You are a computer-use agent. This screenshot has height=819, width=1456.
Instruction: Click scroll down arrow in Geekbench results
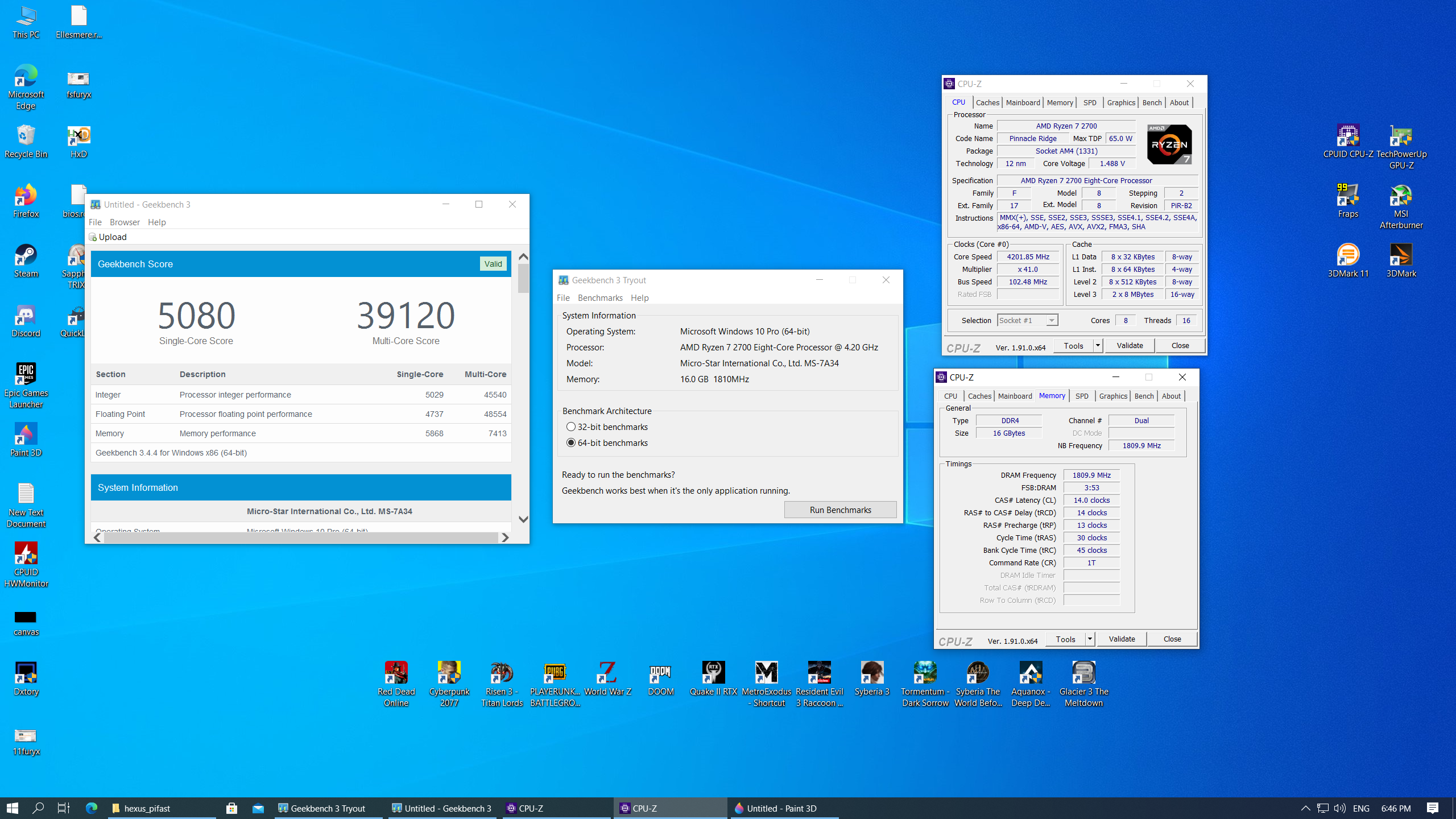523,519
